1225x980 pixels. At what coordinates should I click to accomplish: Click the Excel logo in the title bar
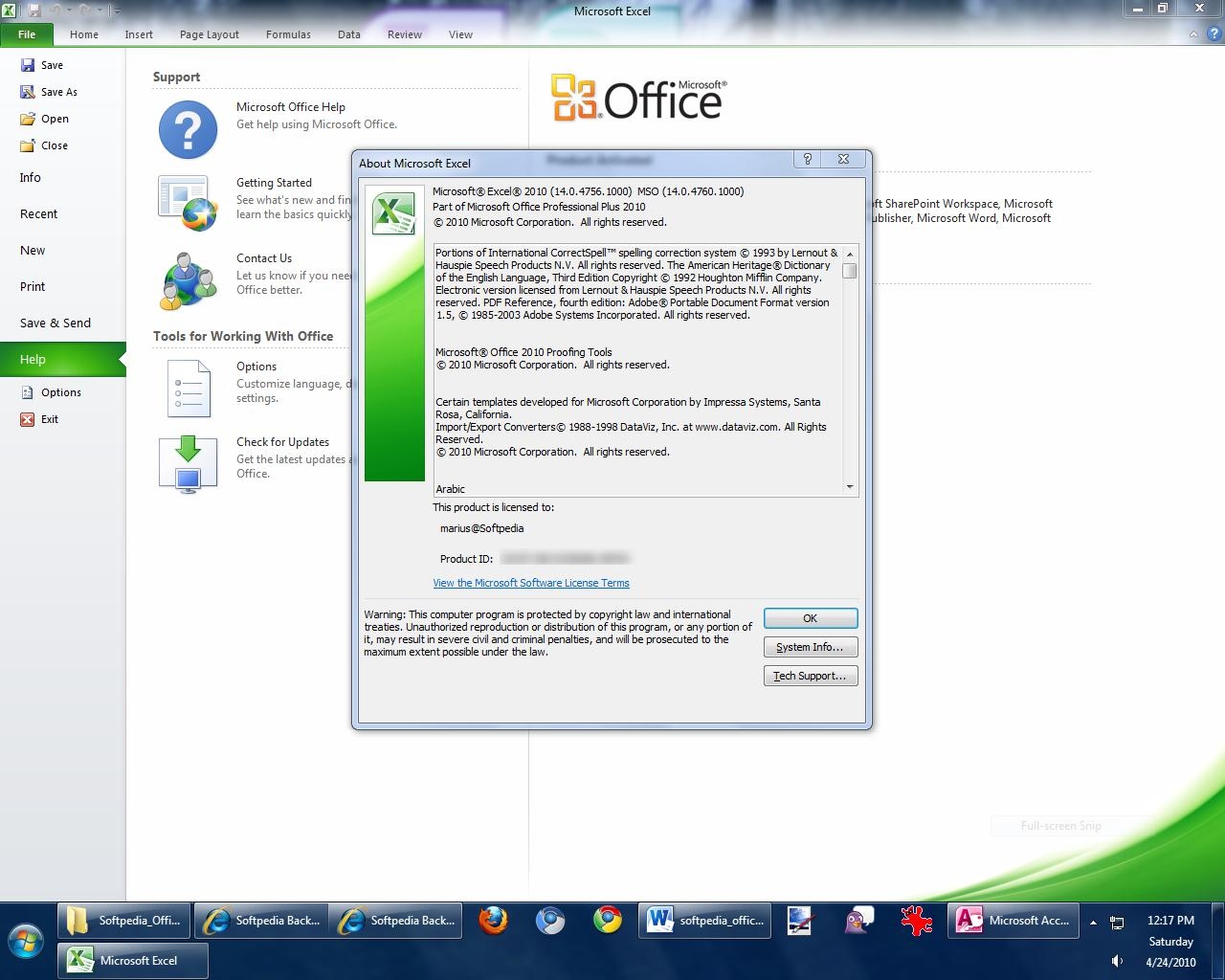(x=9, y=11)
